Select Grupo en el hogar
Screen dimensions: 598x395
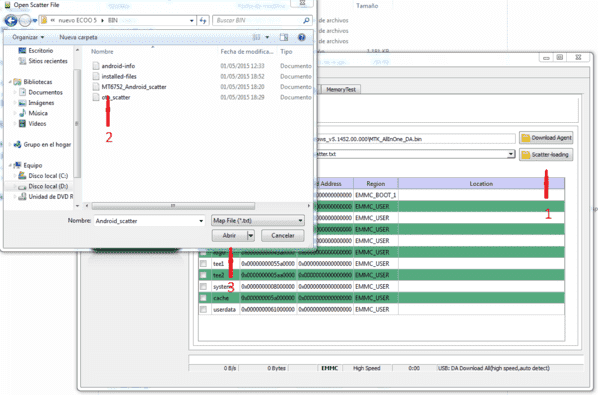click(47, 145)
